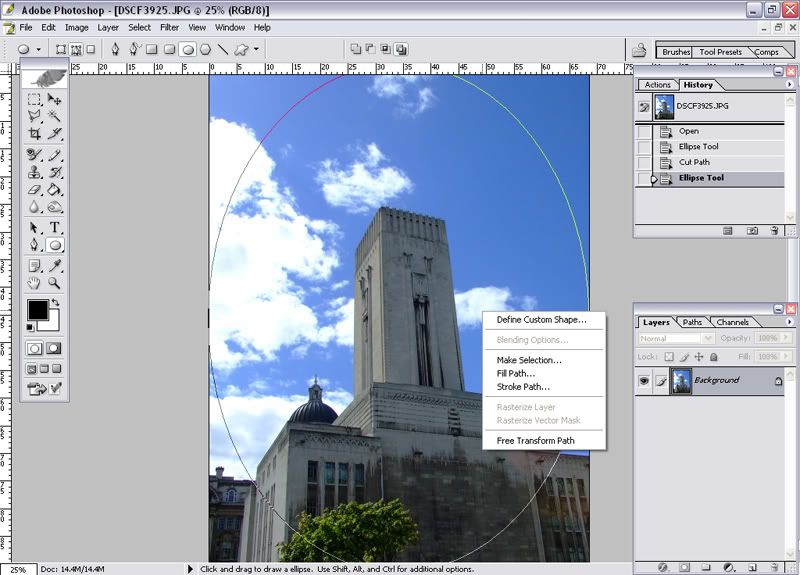800x575 pixels.
Task: Open the Opacity slider arrow
Action: click(786, 338)
